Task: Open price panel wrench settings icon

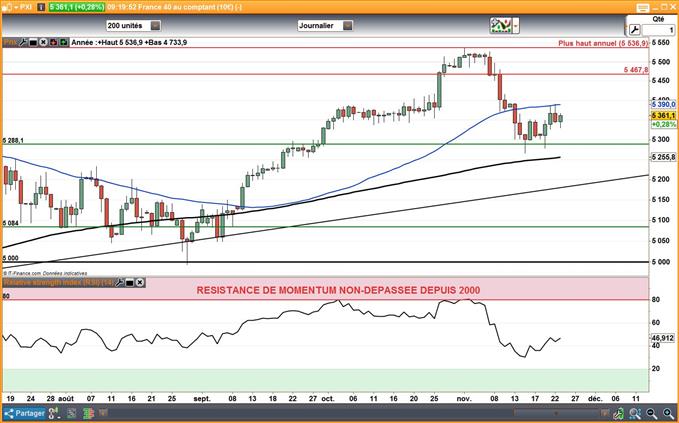Action: tap(23, 42)
